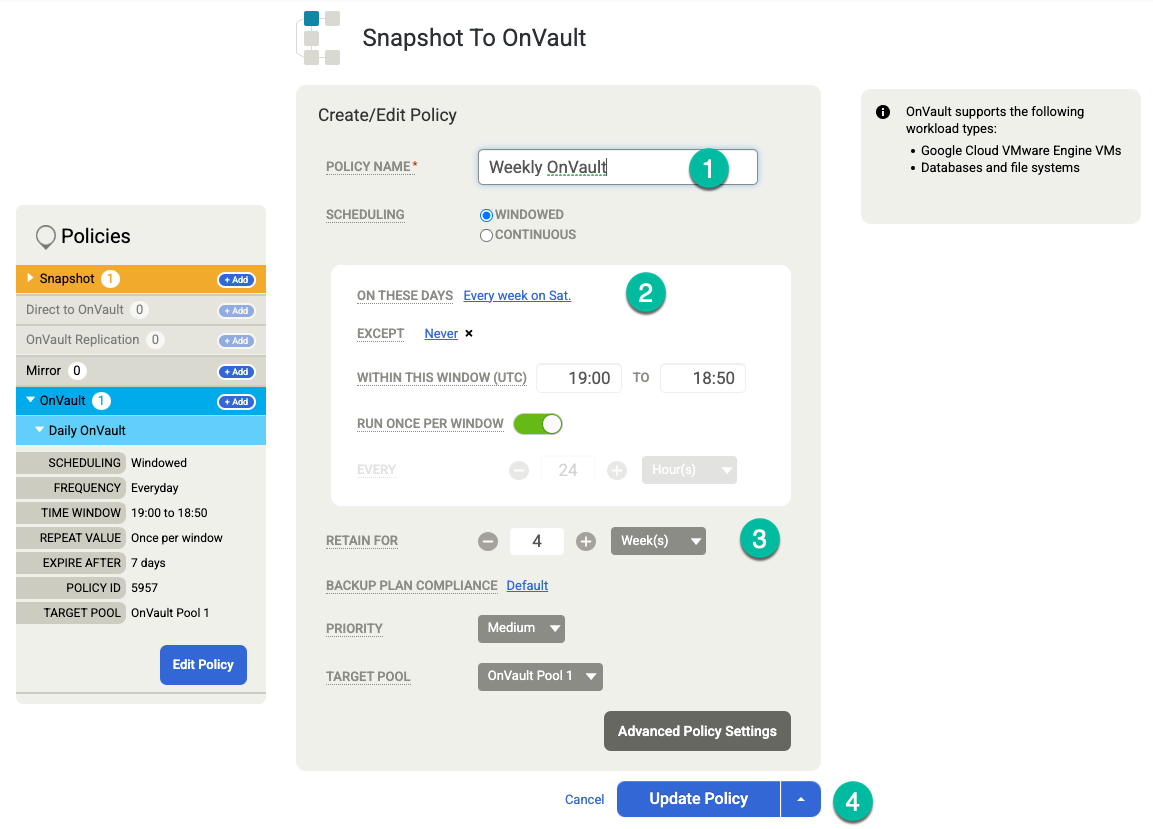The width and height of the screenshot is (1153, 829).
Task: Open the Week(s) retention unit dropdown
Action: 658,541
